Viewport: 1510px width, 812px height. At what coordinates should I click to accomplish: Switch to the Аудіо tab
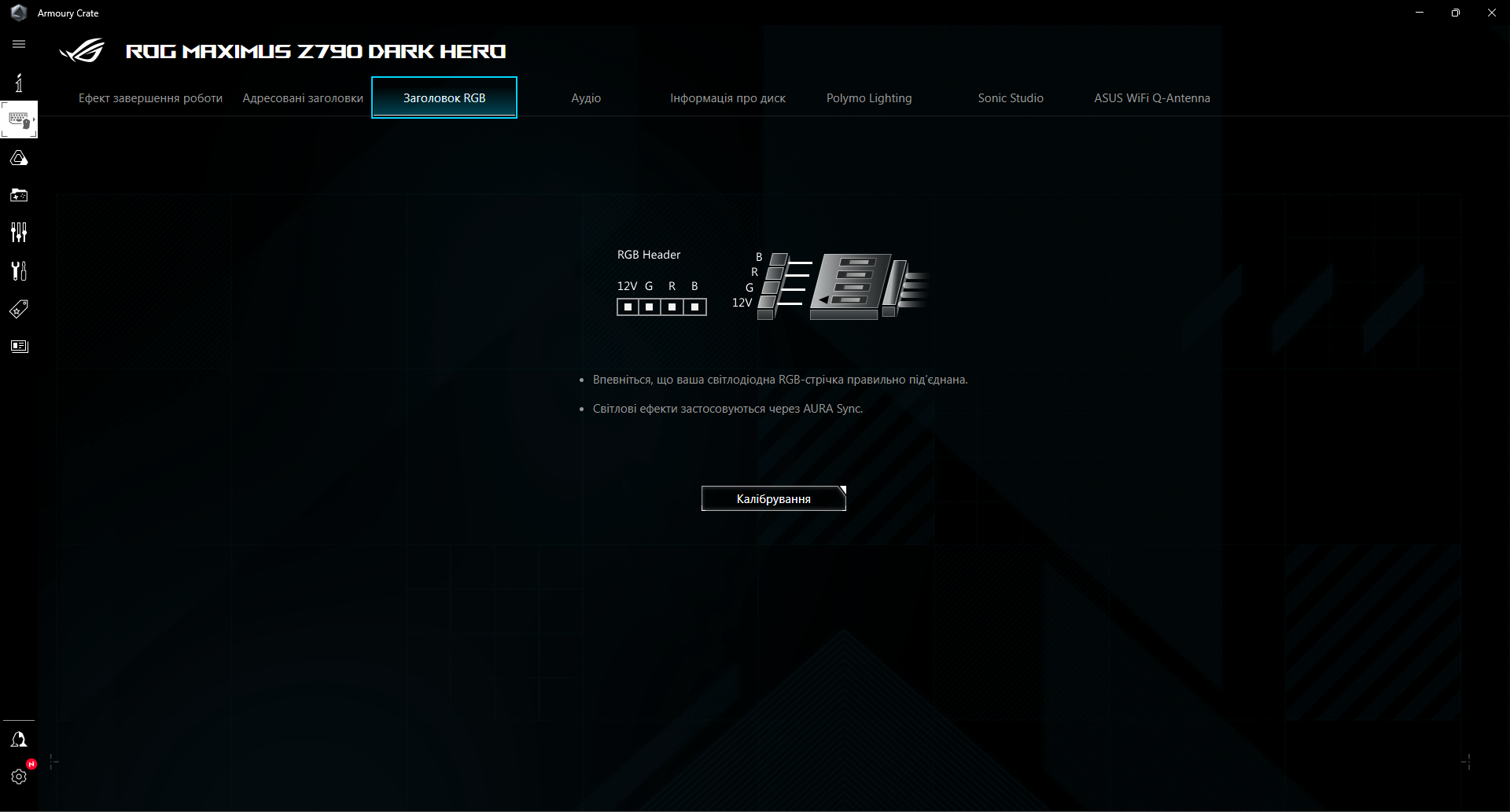[x=586, y=97]
